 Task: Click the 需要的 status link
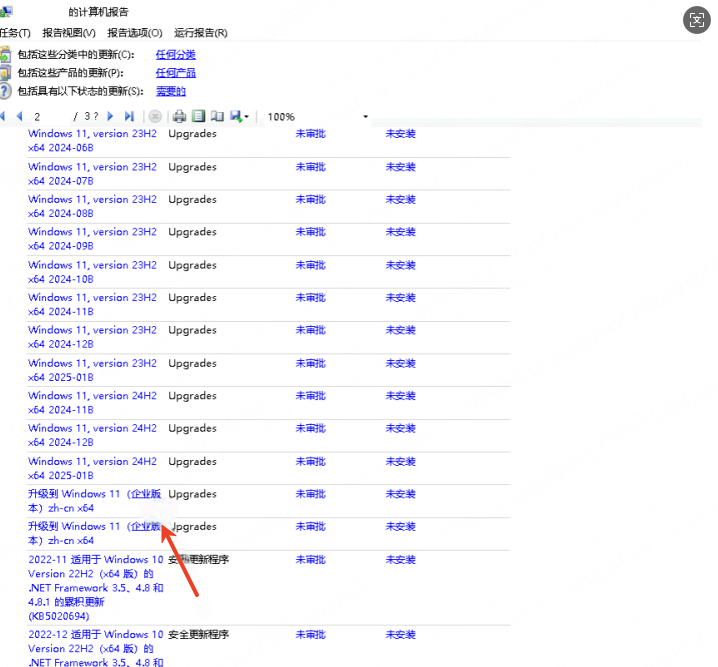(171, 91)
